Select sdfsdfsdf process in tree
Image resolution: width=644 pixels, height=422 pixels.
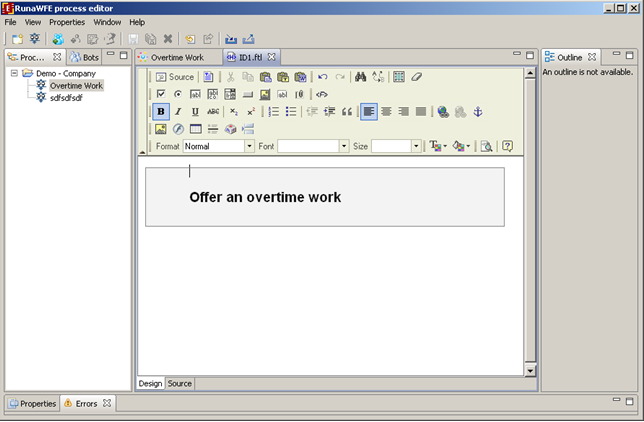66,98
